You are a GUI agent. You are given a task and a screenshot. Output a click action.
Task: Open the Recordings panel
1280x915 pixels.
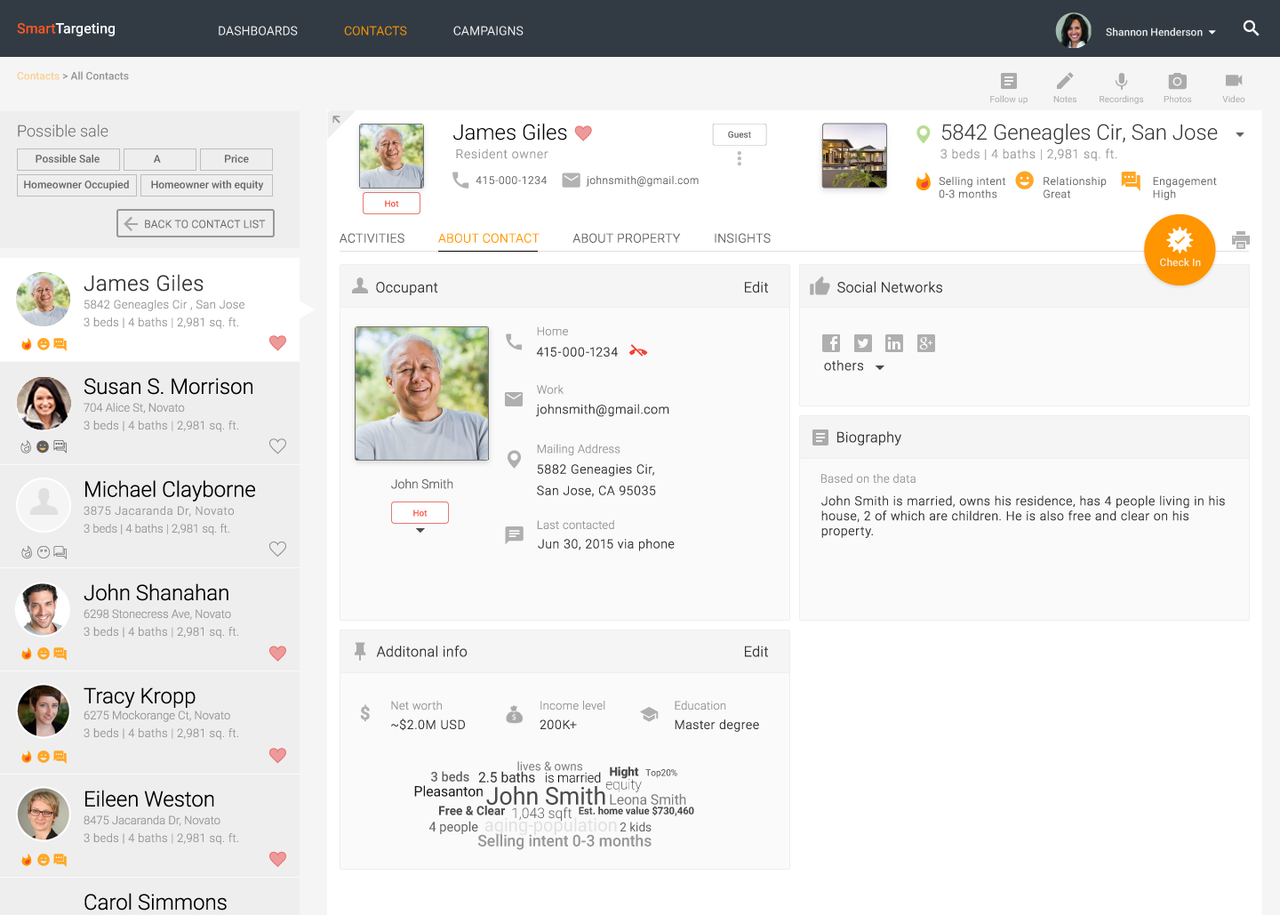1120,88
